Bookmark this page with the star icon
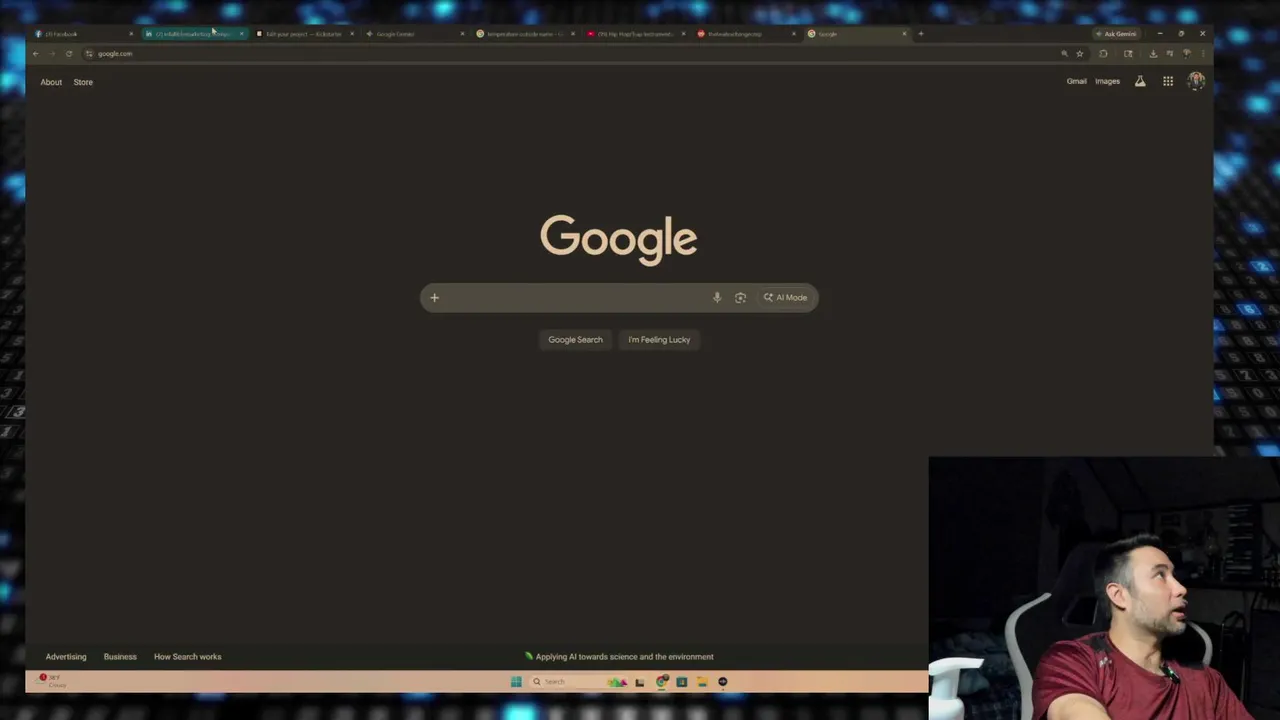 (x=1080, y=54)
